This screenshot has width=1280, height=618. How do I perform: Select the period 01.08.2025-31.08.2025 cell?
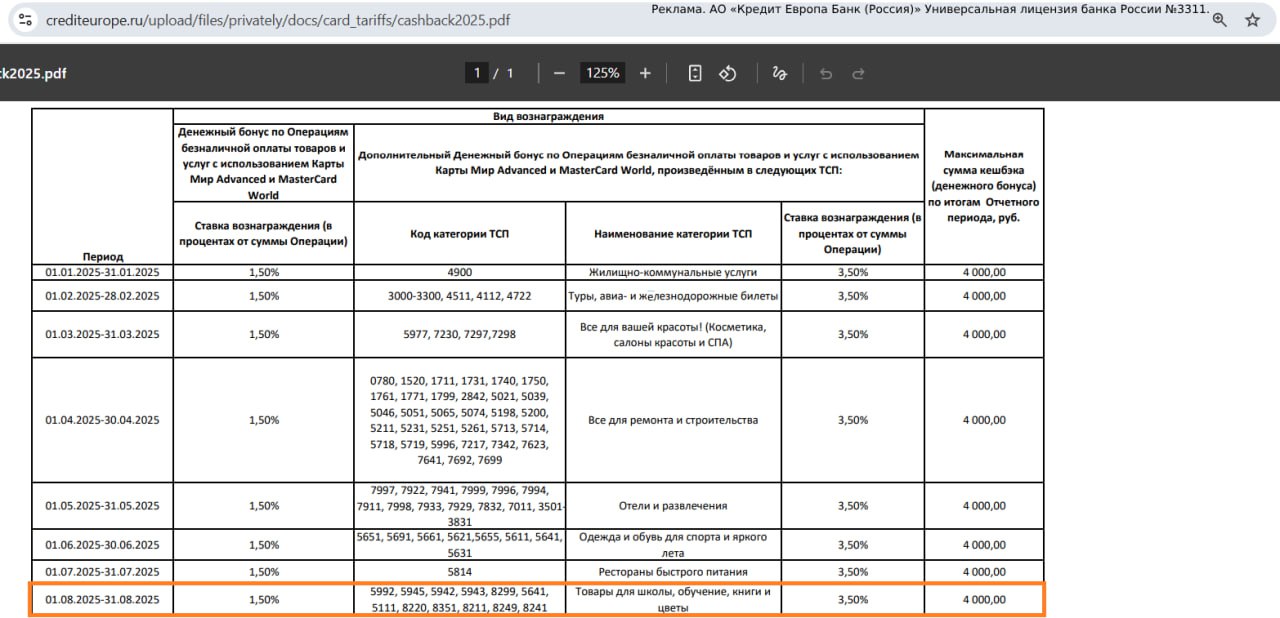103,600
